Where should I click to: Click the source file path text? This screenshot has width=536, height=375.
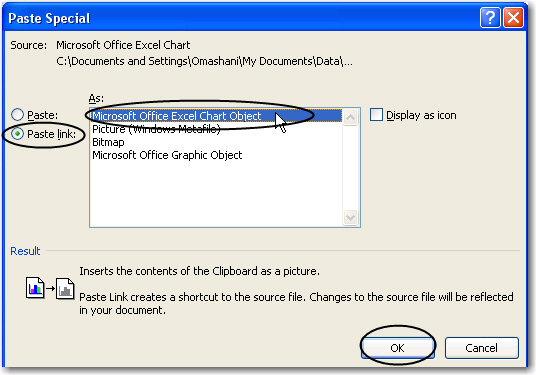coord(204,61)
